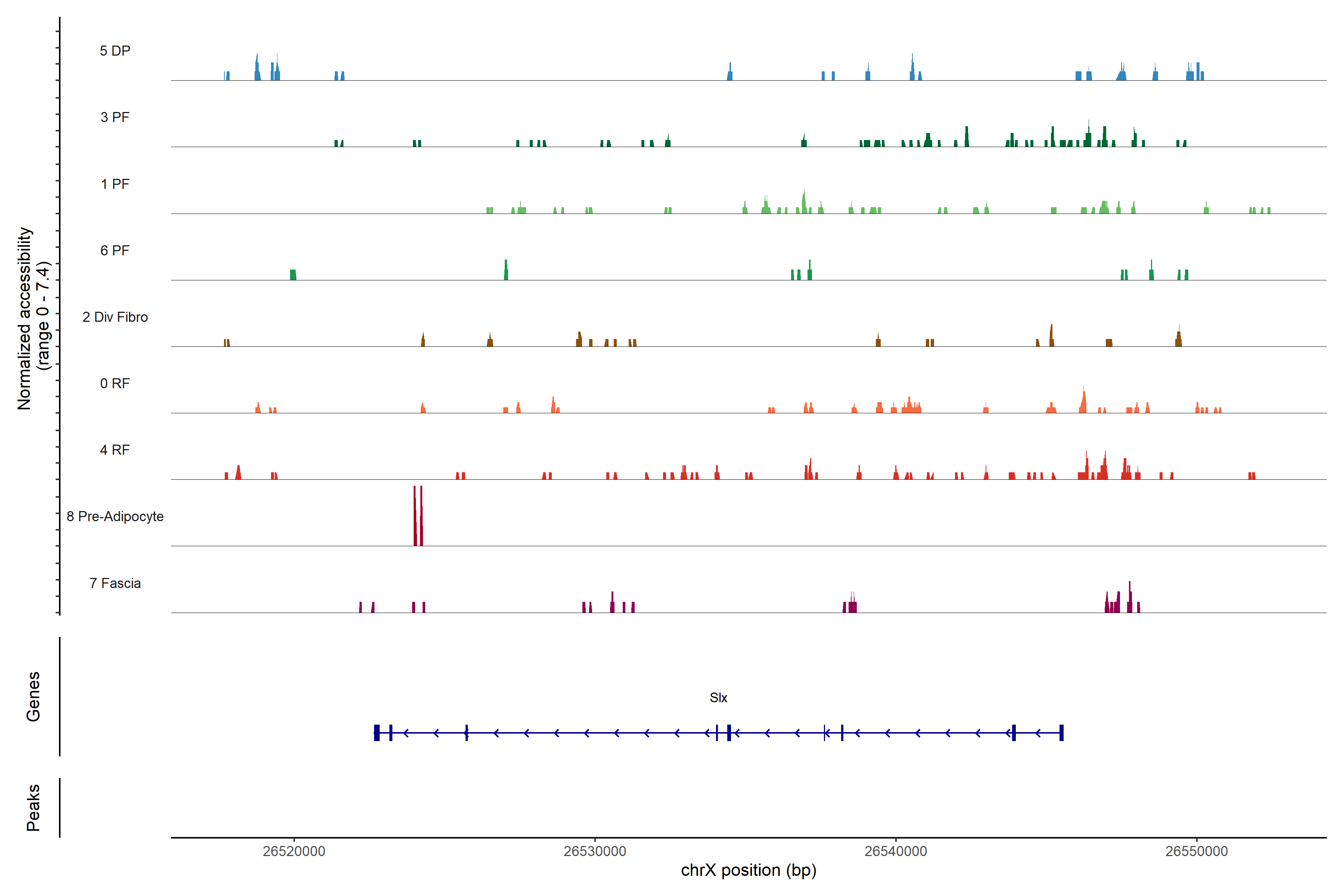Click the 4 RF track label
Image resolution: width=1344 pixels, height=896 pixels.
click(x=115, y=450)
